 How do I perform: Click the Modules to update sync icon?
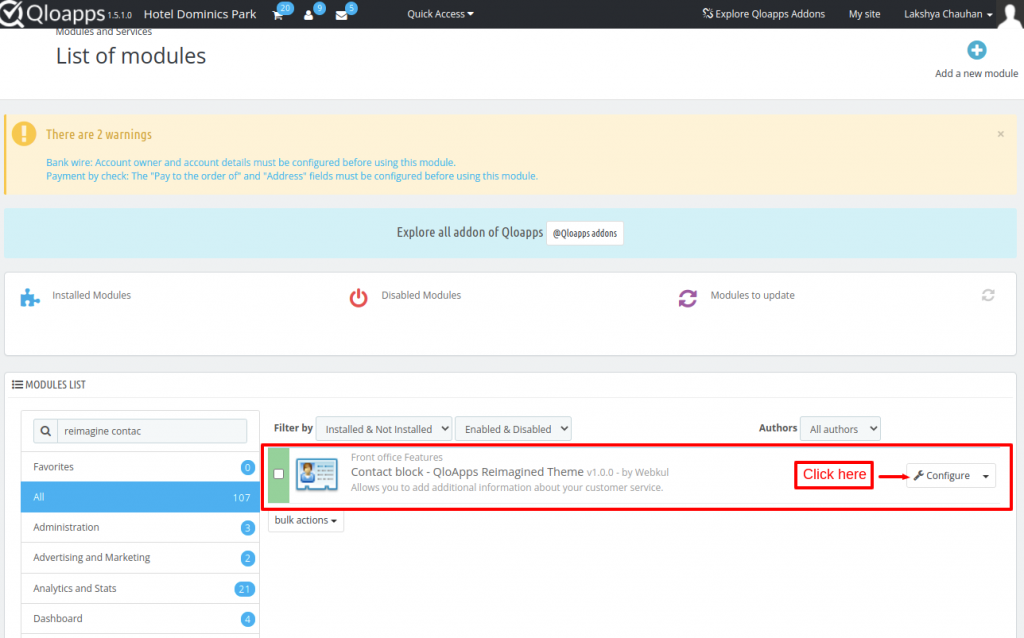(687, 298)
